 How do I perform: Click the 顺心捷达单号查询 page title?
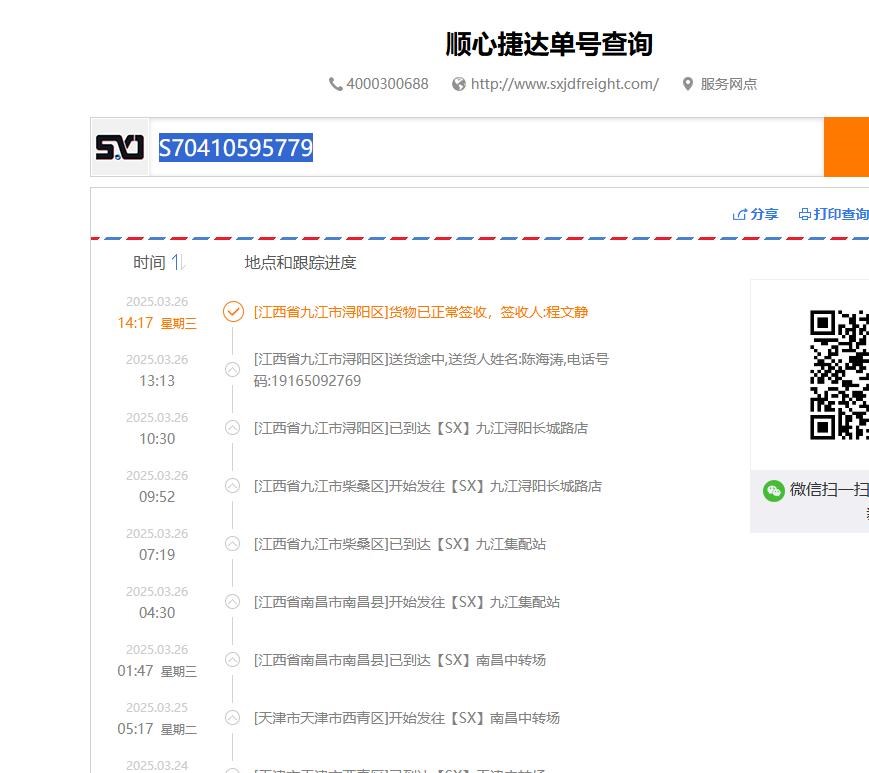click(549, 44)
